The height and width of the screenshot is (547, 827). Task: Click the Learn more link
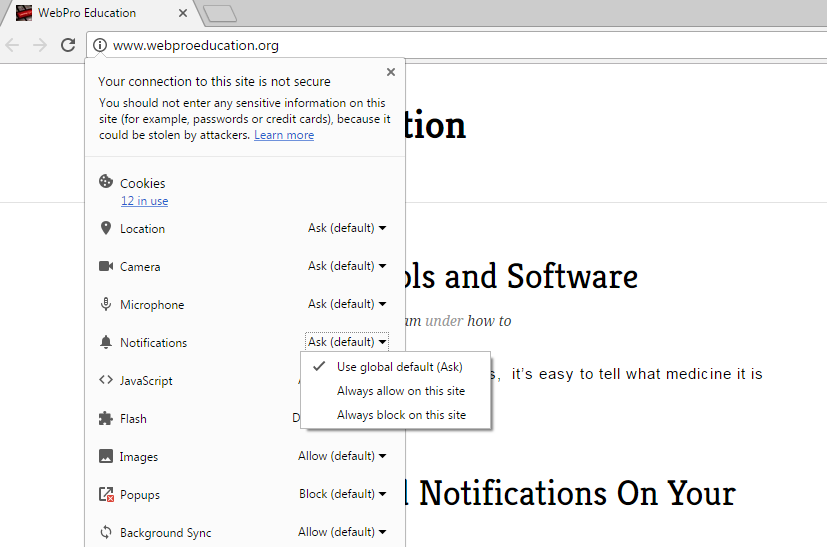pyautogui.click(x=283, y=135)
